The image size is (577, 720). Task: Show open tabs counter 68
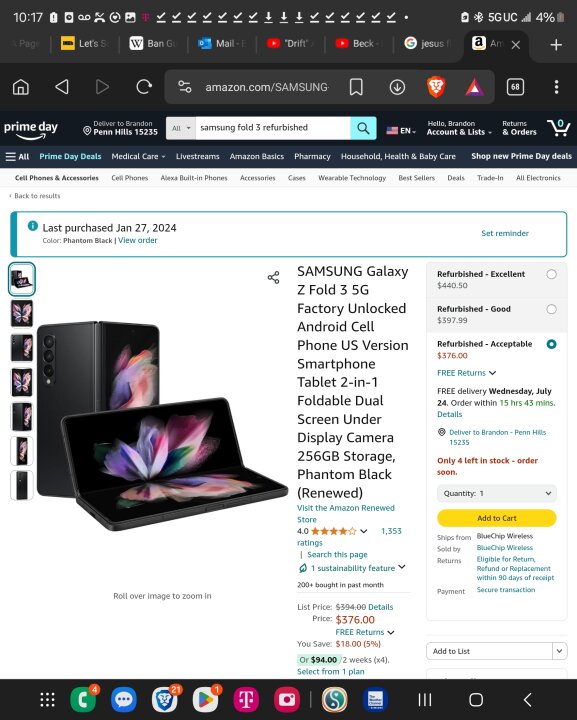515,87
